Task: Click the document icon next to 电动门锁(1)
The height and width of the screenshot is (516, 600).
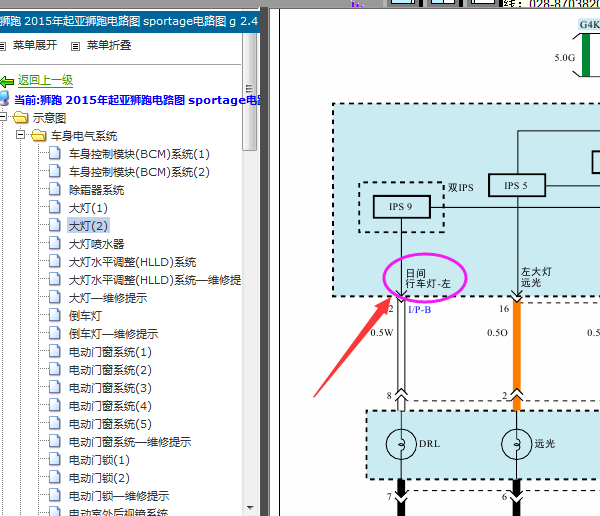Action: pyautogui.click(x=55, y=459)
